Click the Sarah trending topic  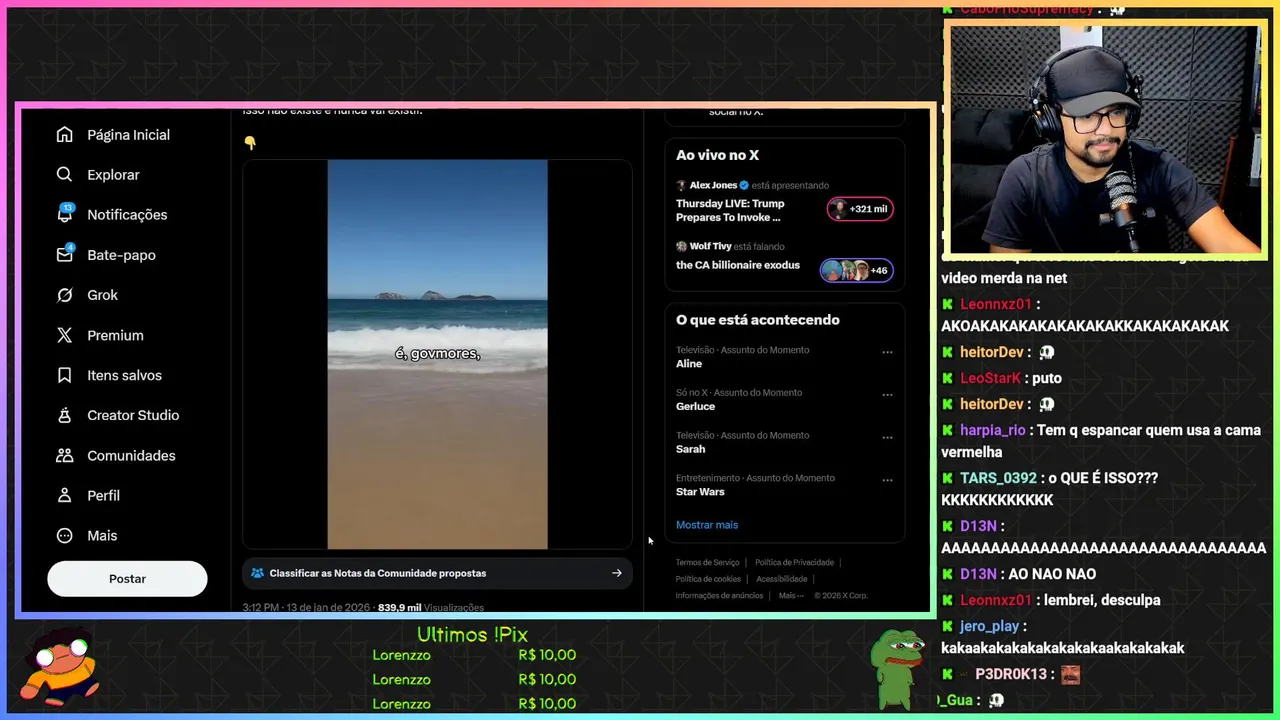690,449
